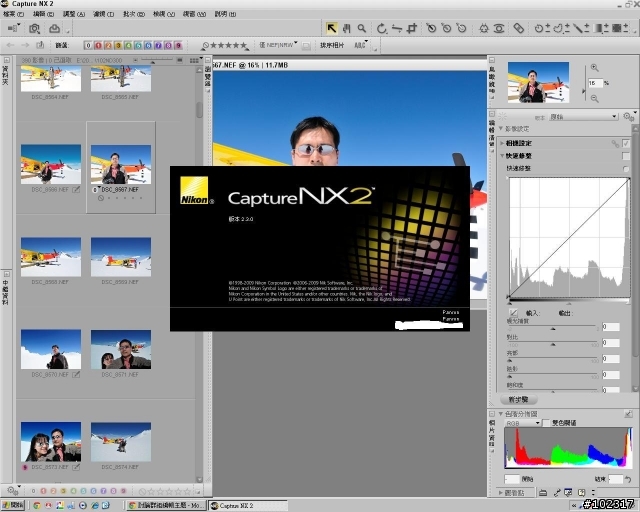Image resolution: width=640 pixels, height=512 pixels.
Task: Toggle filter label 3 in filter bar
Action: [118, 45]
